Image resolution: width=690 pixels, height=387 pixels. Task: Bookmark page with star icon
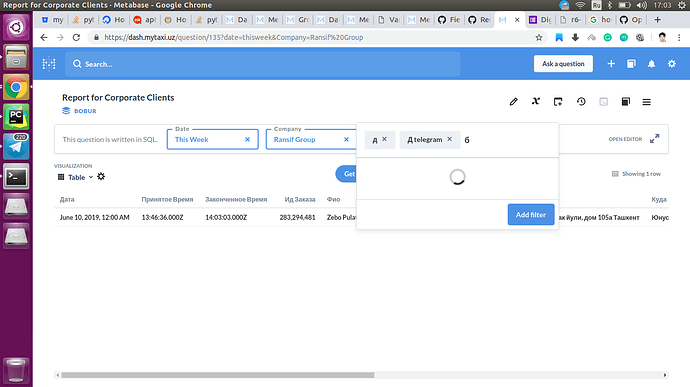[x=539, y=37]
